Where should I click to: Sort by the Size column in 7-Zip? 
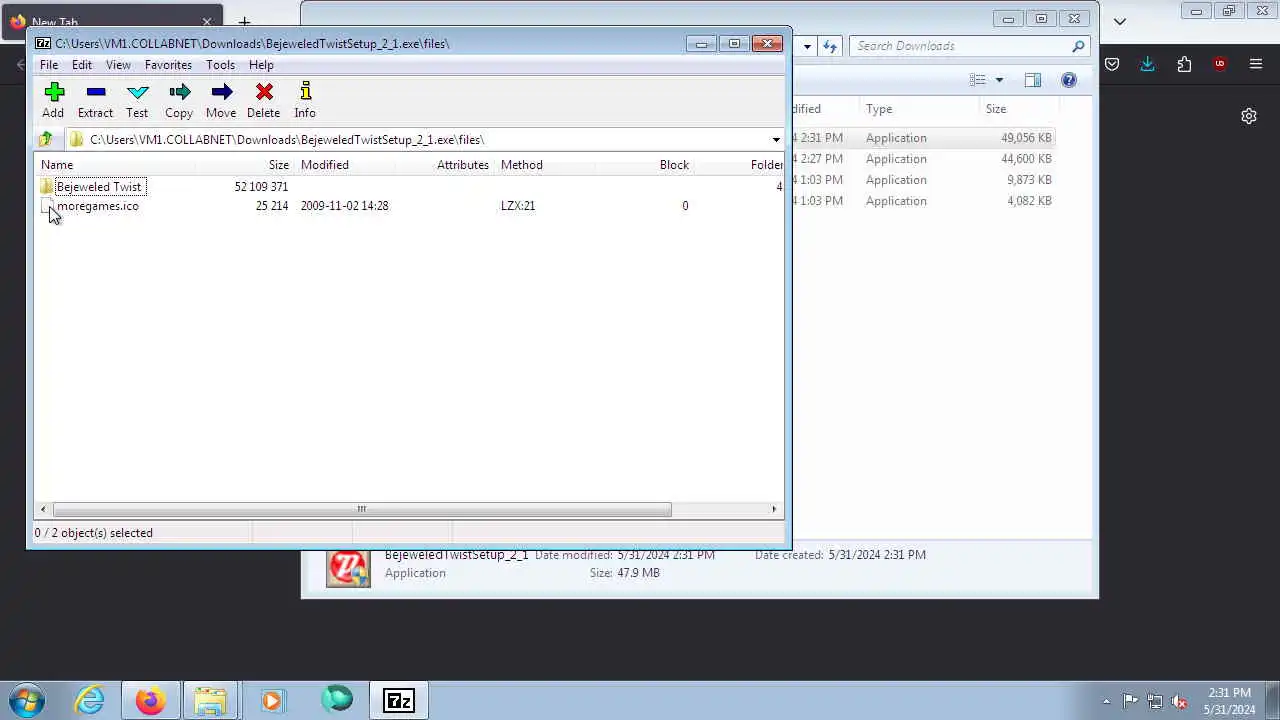tap(244, 165)
